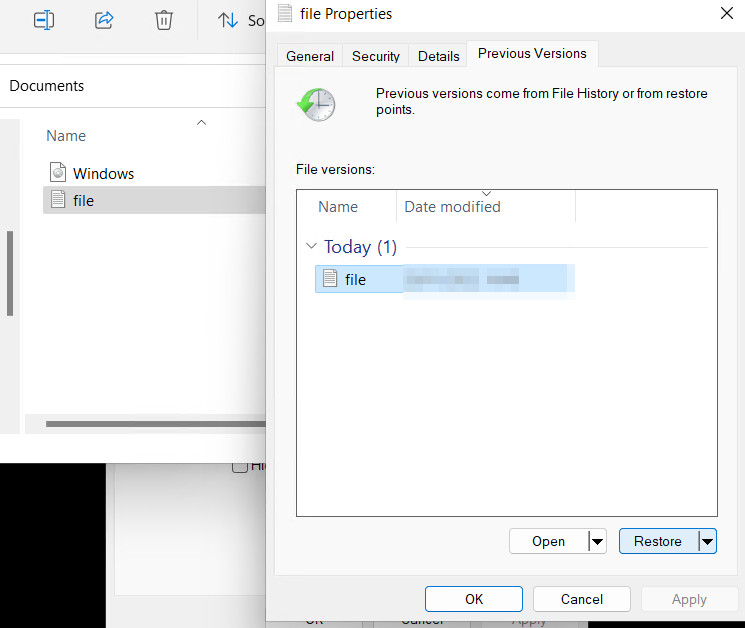
Task: Switch to the General tab
Action: pos(310,56)
